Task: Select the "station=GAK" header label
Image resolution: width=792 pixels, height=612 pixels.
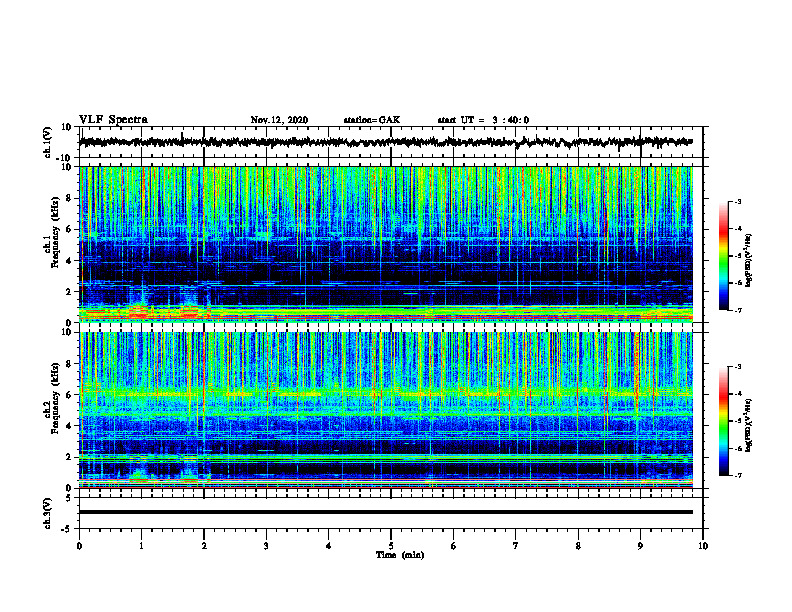Action: [x=372, y=120]
